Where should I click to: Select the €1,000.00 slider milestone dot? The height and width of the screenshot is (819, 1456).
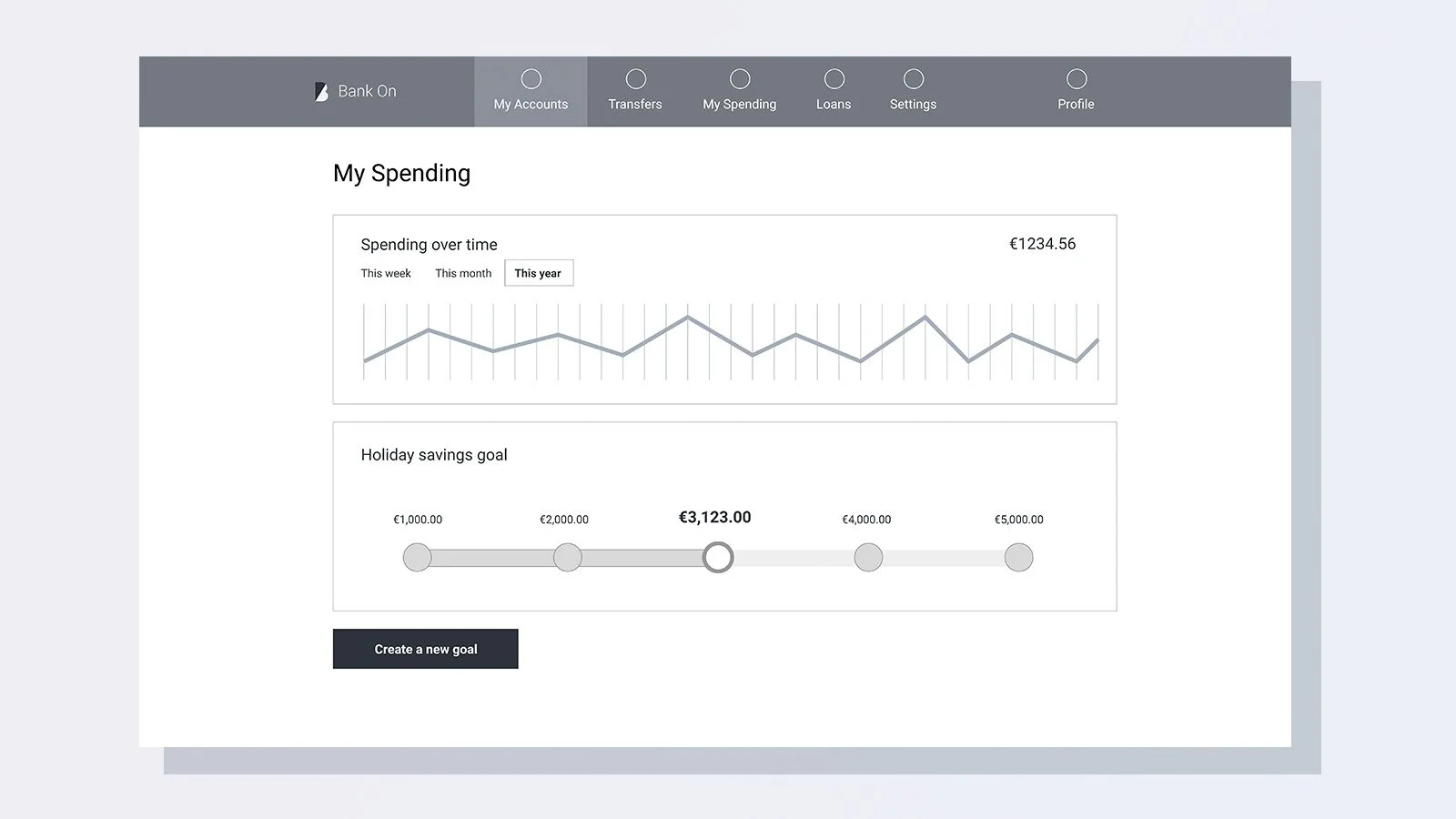click(x=418, y=557)
